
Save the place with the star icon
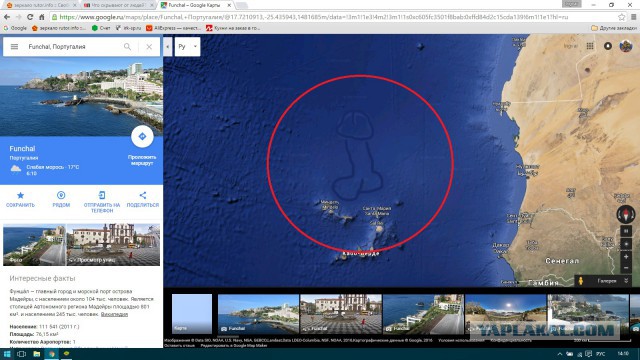[x=20, y=195]
